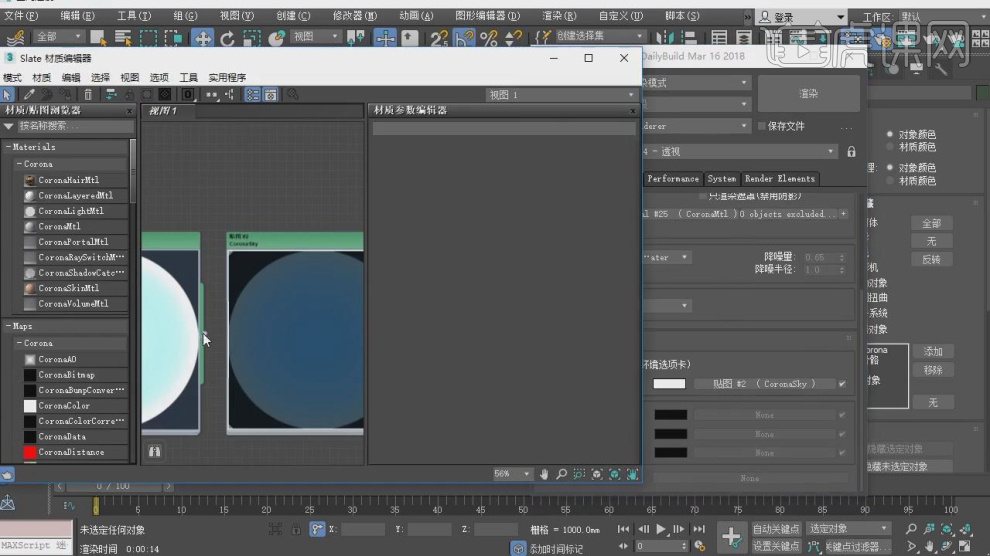Image resolution: width=990 pixels, height=556 pixels.
Task: Open the 实用程序 menu in Slate editor
Action: click(x=227, y=78)
